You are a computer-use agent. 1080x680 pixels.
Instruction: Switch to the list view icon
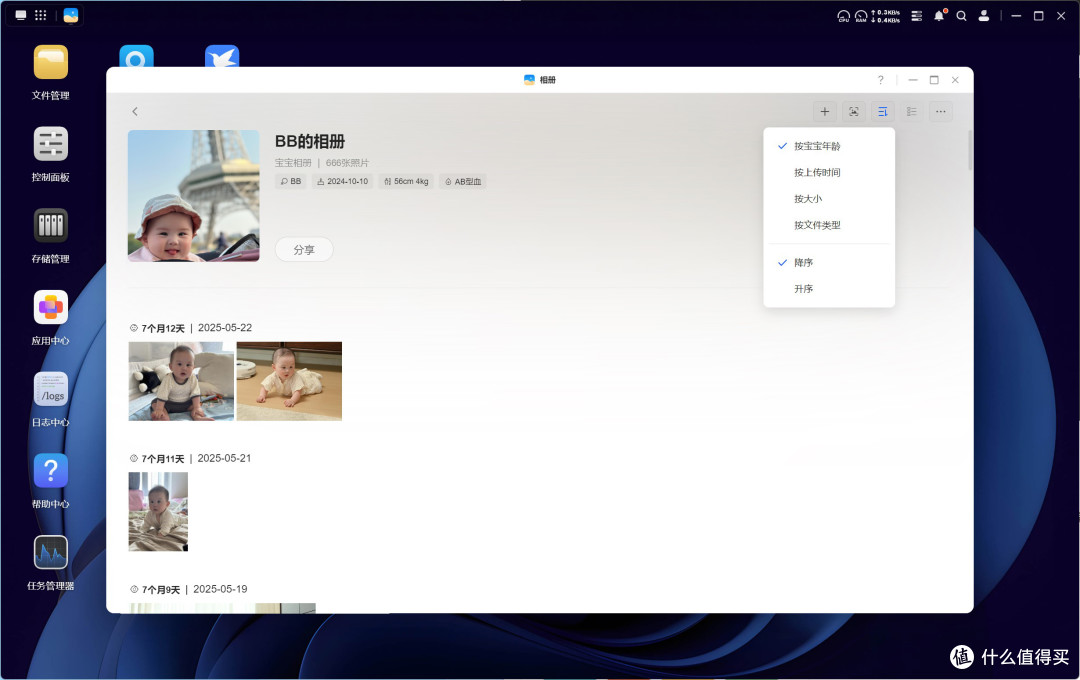coord(911,112)
